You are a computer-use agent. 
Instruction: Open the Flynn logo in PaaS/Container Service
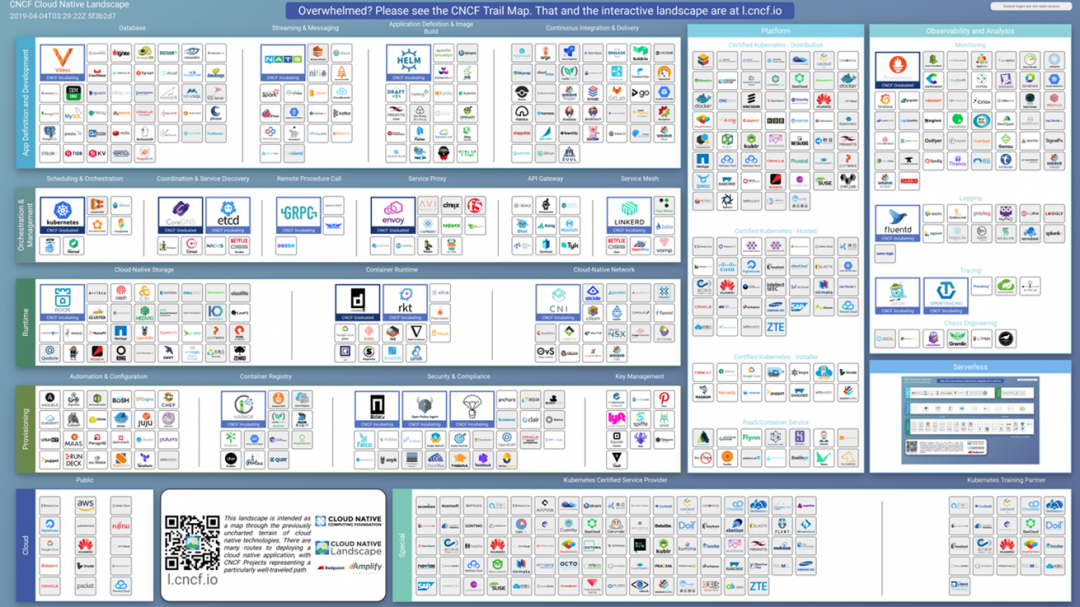click(x=751, y=438)
